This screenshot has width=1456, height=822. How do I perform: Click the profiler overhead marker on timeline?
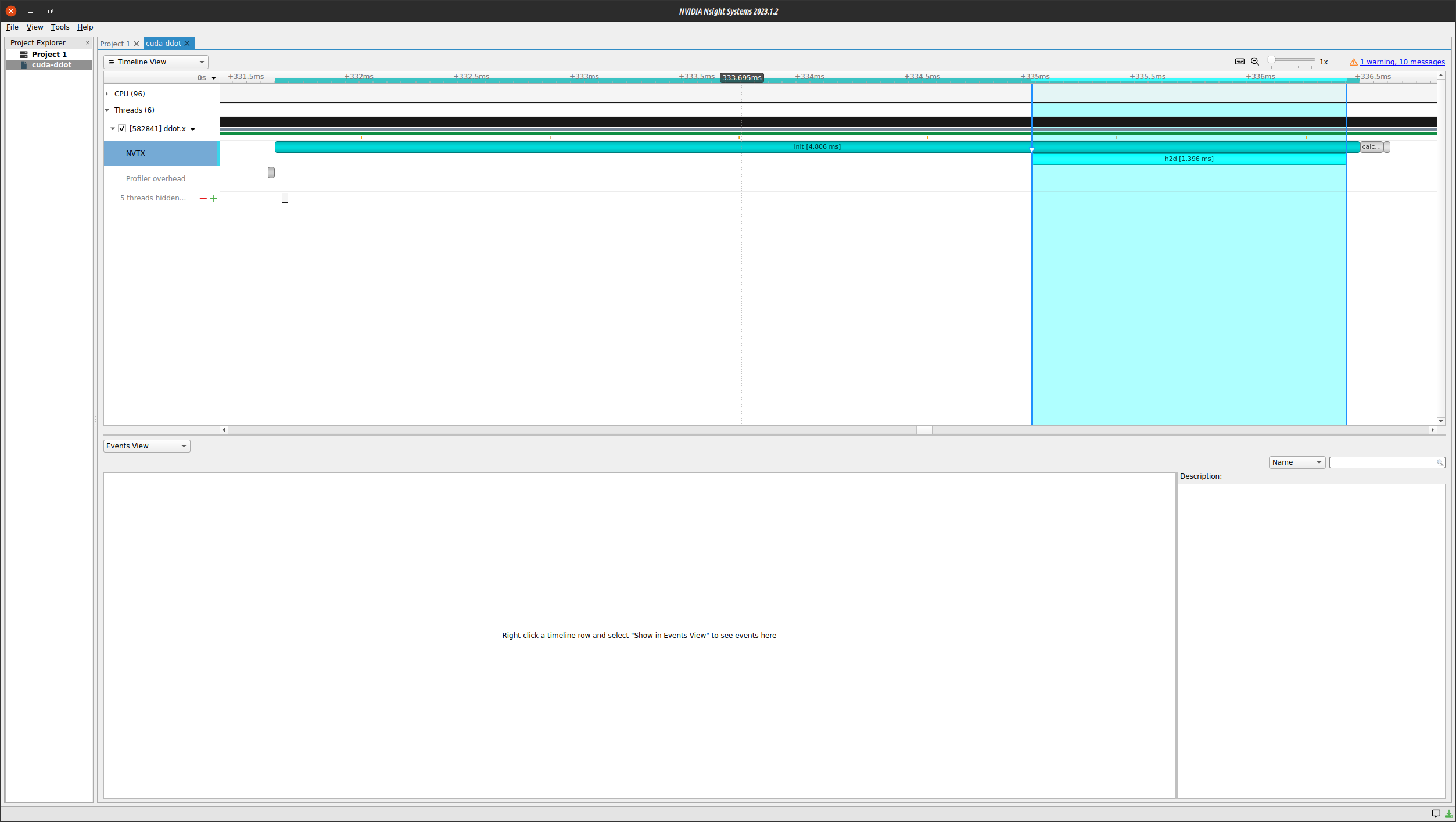(271, 173)
